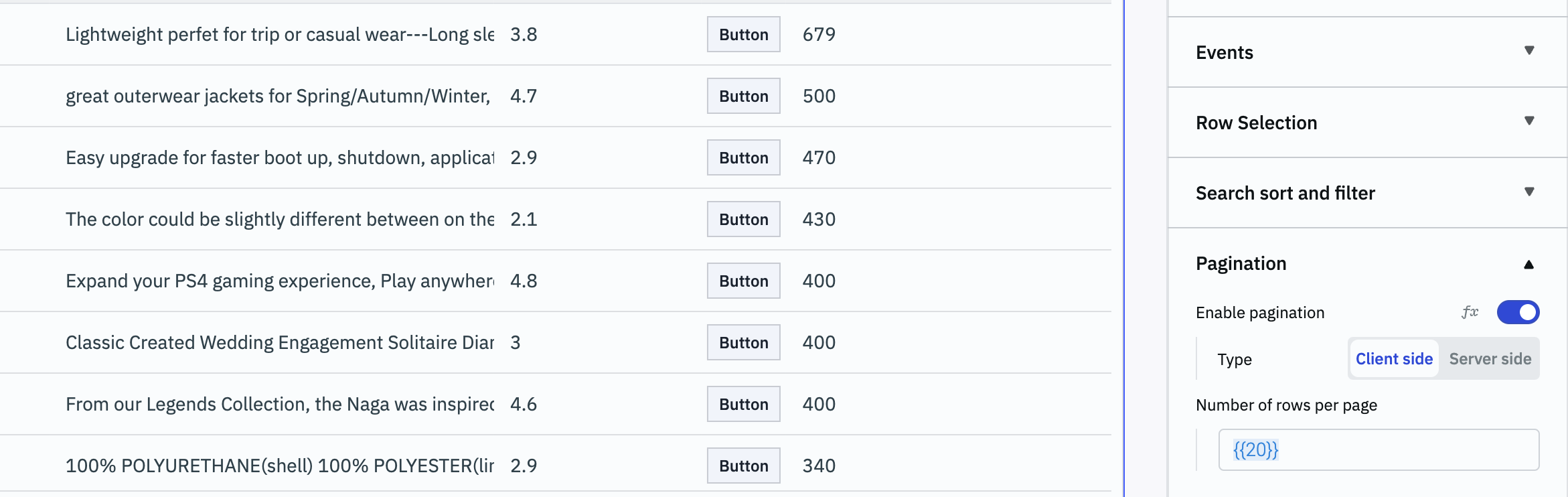Click Button in the PS4 gaming row
This screenshot has height=497, width=1568.
(x=743, y=281)
